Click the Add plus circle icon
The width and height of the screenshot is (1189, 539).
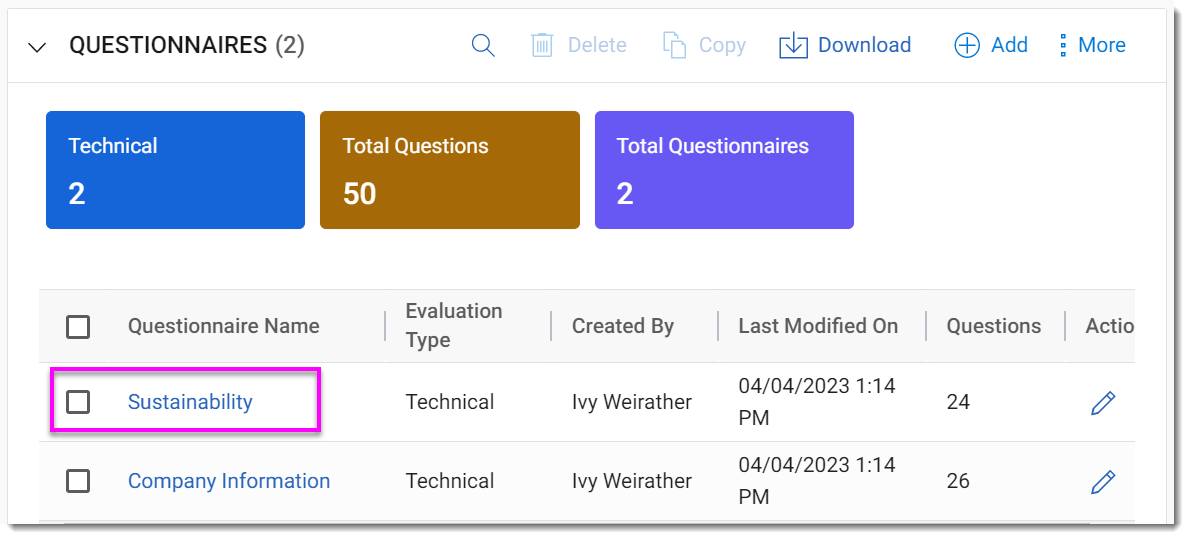point(967,45)
